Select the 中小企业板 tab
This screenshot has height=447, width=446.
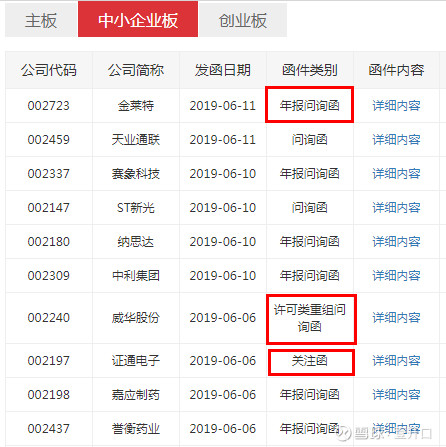138,19
